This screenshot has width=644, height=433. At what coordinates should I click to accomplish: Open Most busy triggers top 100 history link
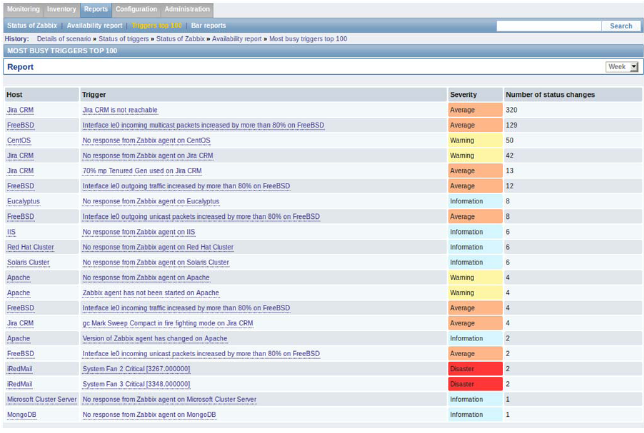click(x=308, y=39)
